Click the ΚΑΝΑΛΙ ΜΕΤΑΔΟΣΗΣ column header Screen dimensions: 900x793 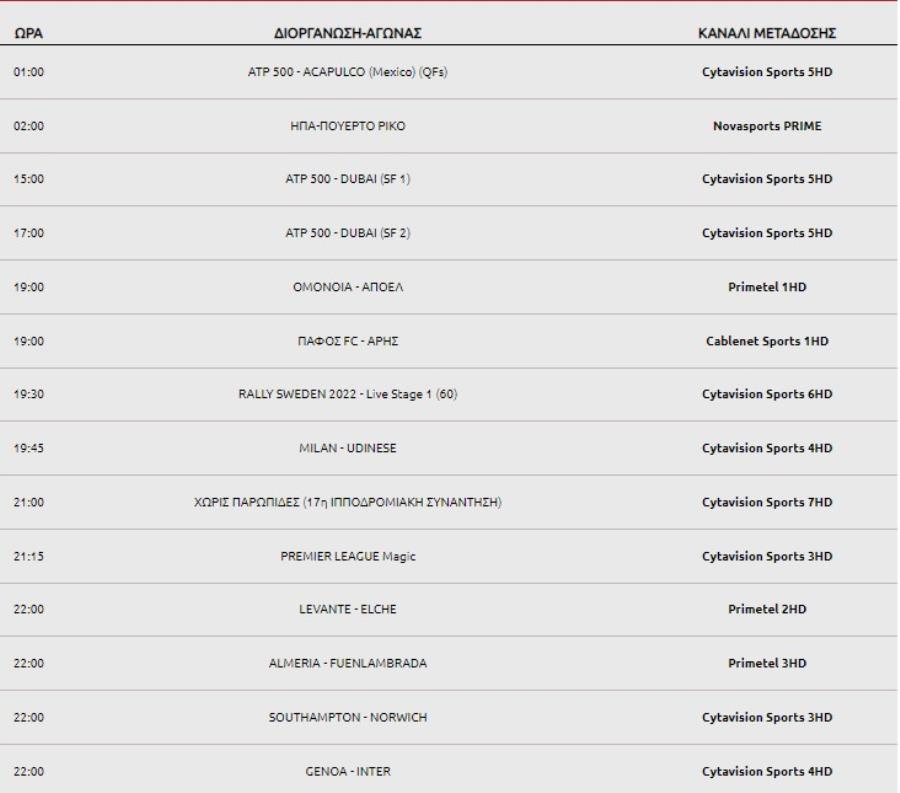[767, 33]
